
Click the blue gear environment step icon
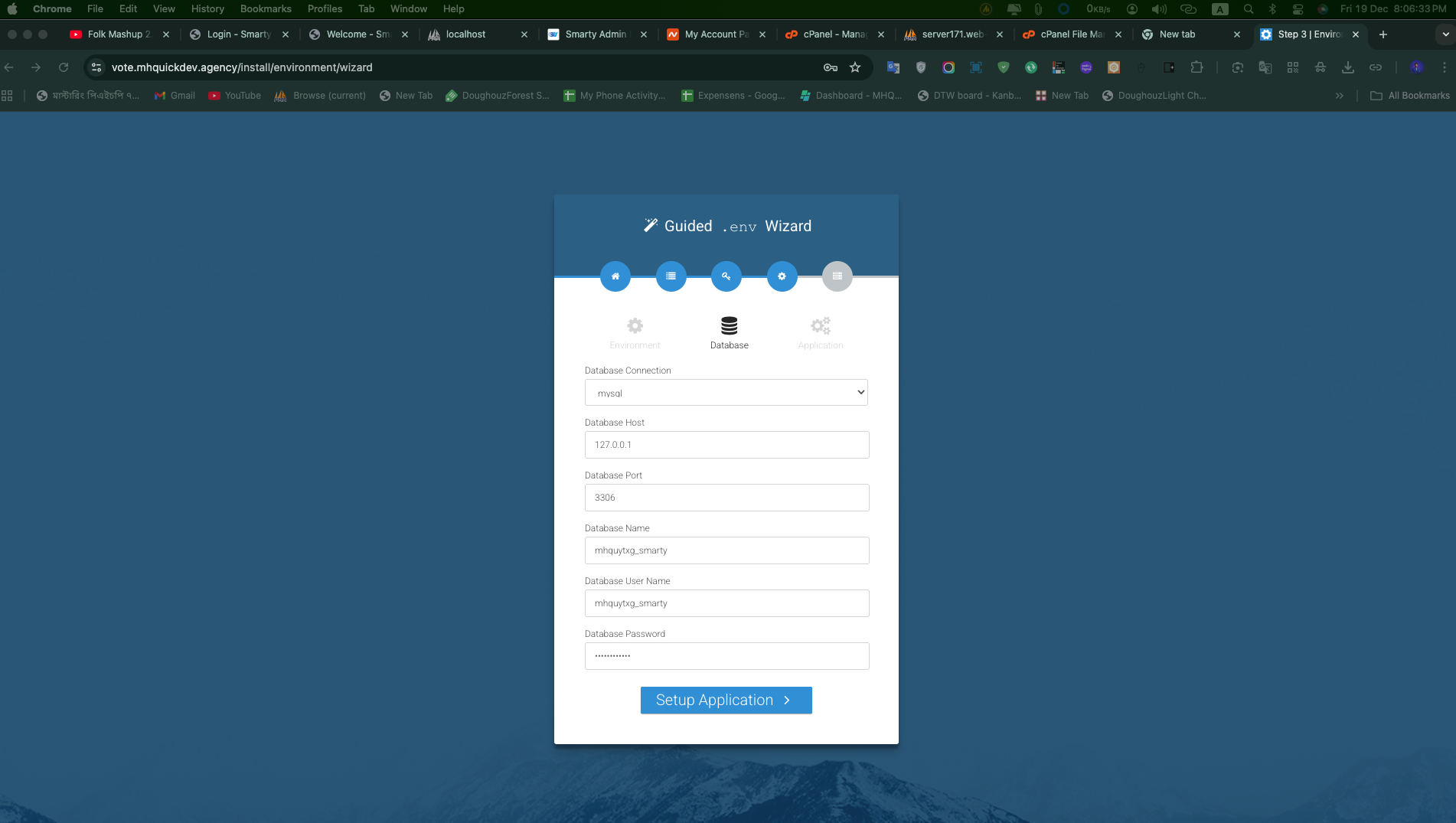782,276
